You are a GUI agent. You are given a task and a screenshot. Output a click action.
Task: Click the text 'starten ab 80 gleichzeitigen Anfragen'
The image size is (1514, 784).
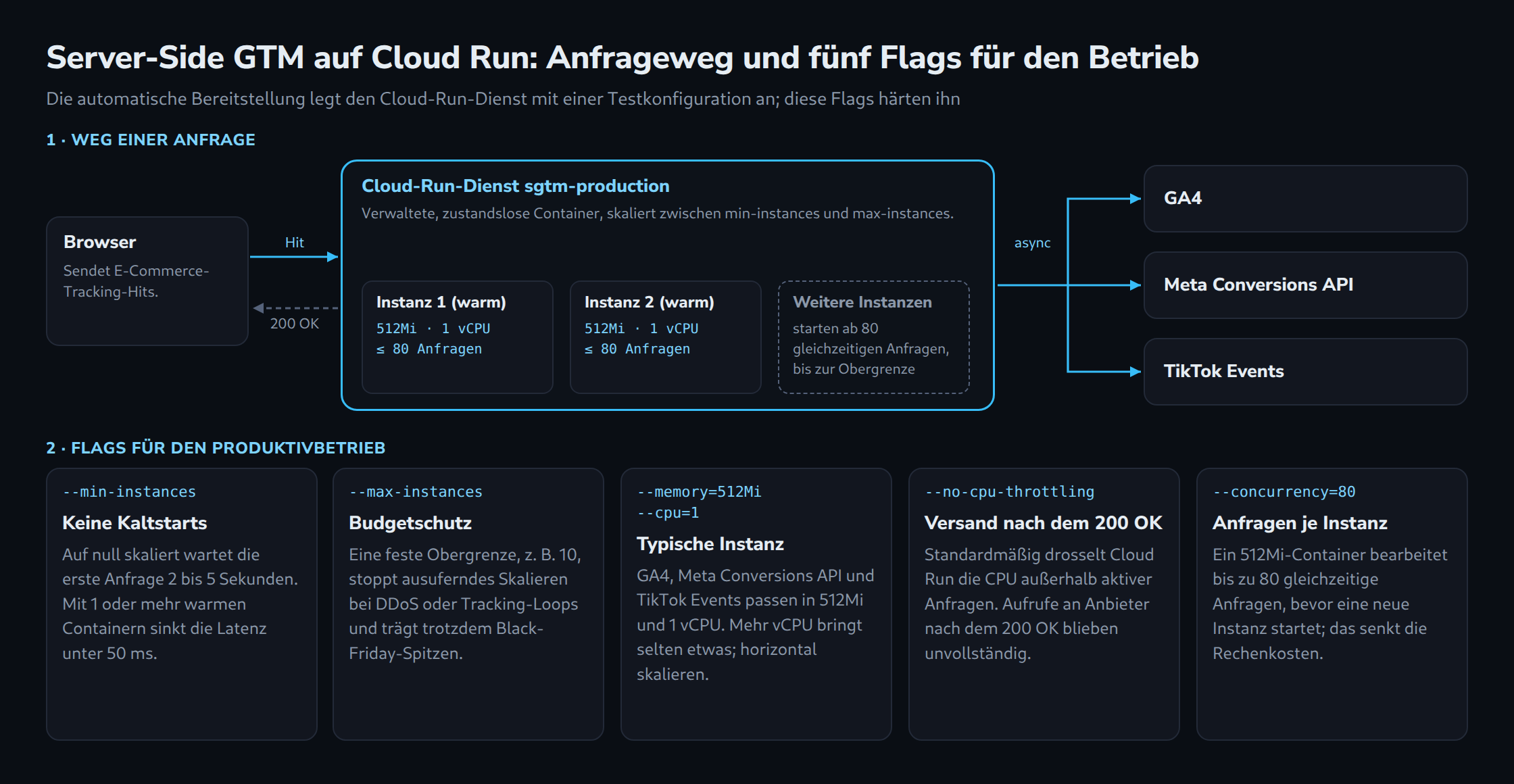point(871,339)
